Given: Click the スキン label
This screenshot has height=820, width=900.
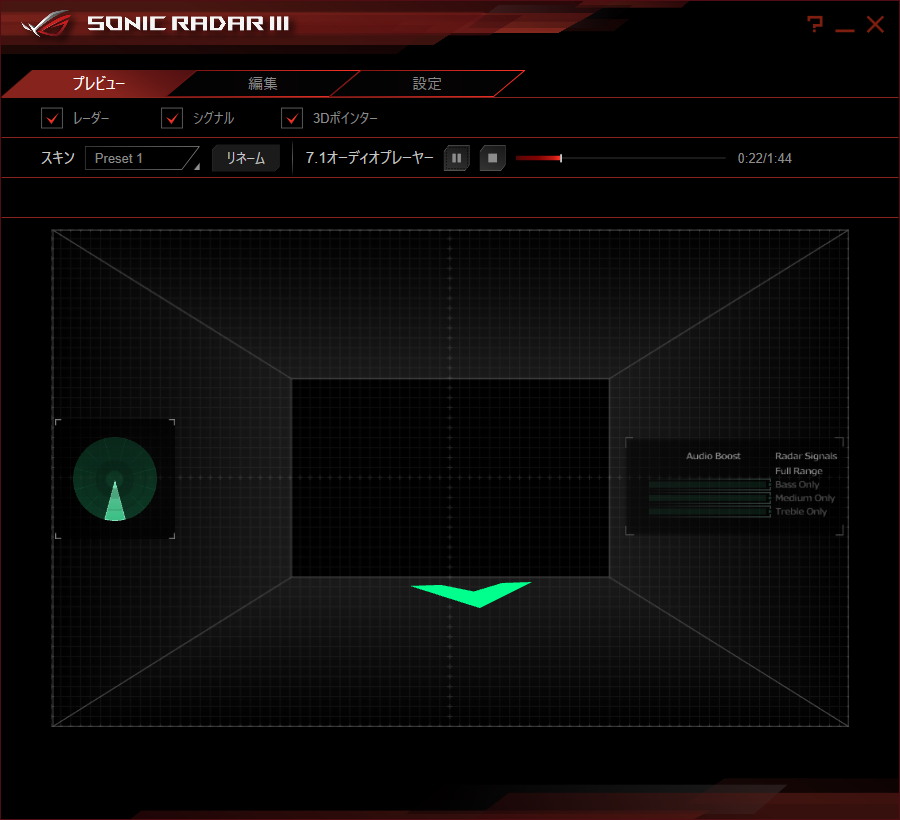Looking at the screenshot, I should tap(57, 158).
